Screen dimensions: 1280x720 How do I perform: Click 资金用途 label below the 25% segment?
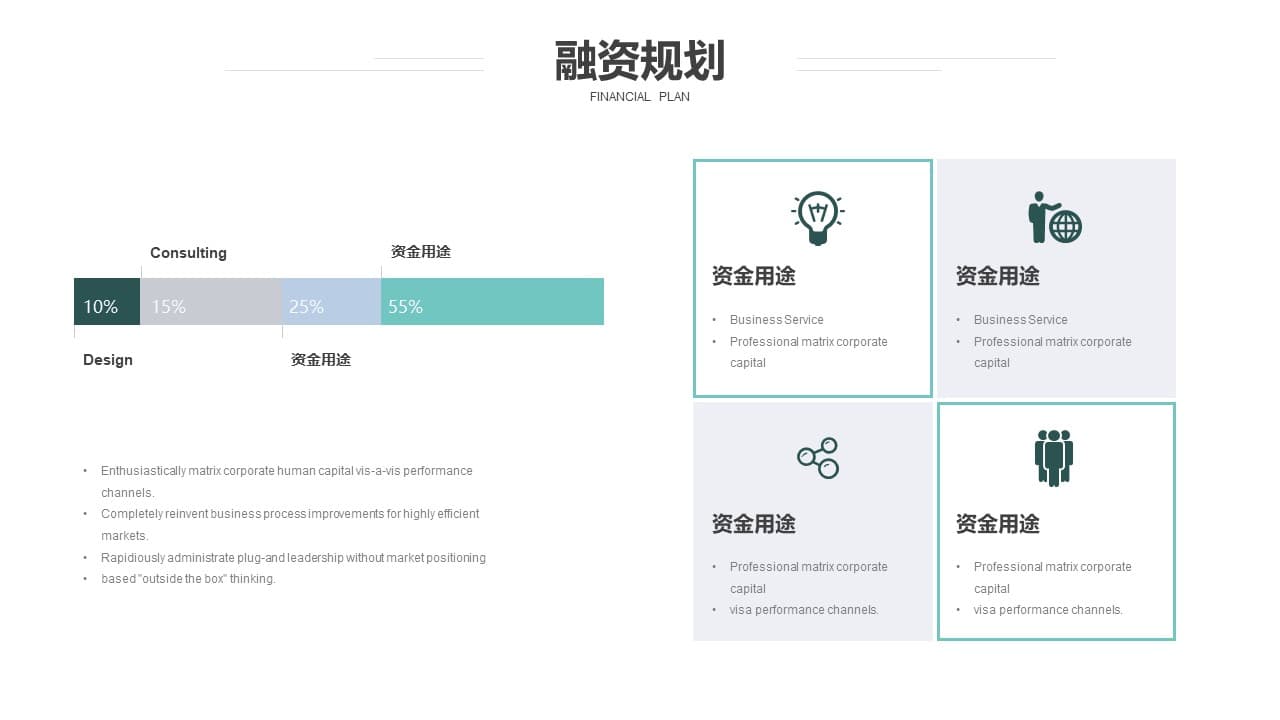(321, 360)
